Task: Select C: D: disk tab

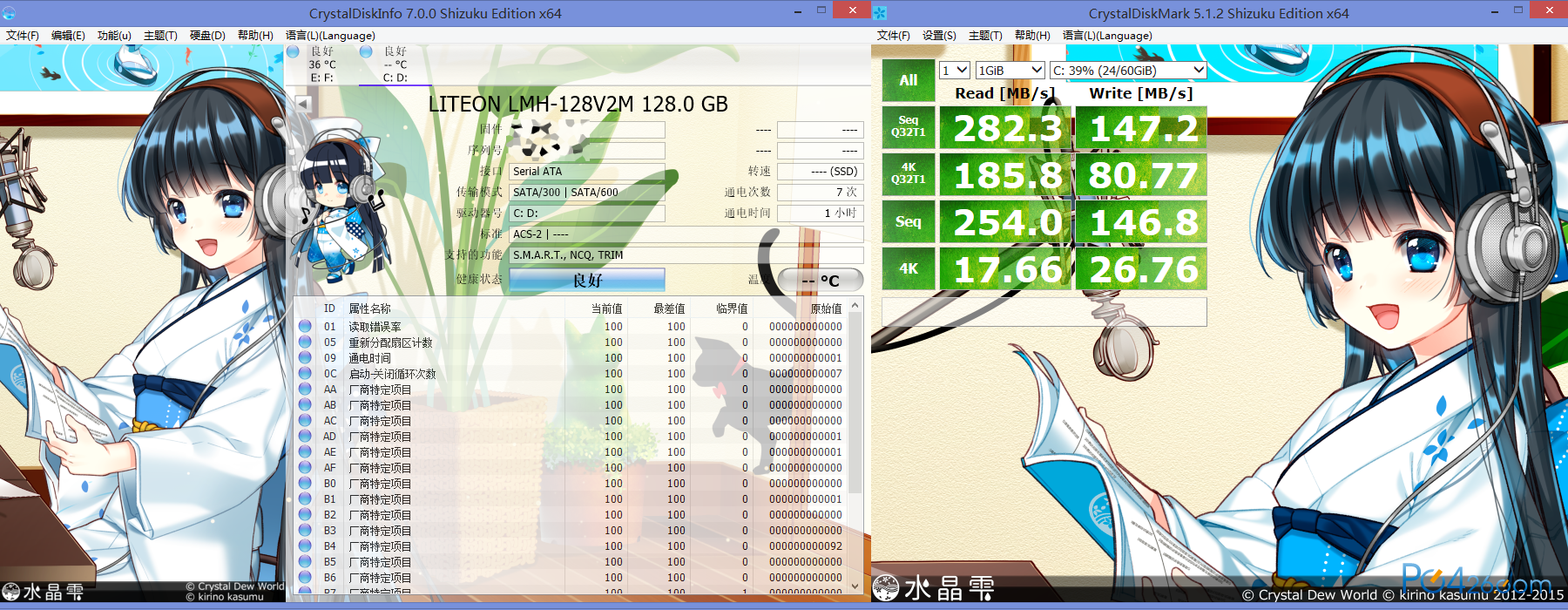Action: point(395,64)
